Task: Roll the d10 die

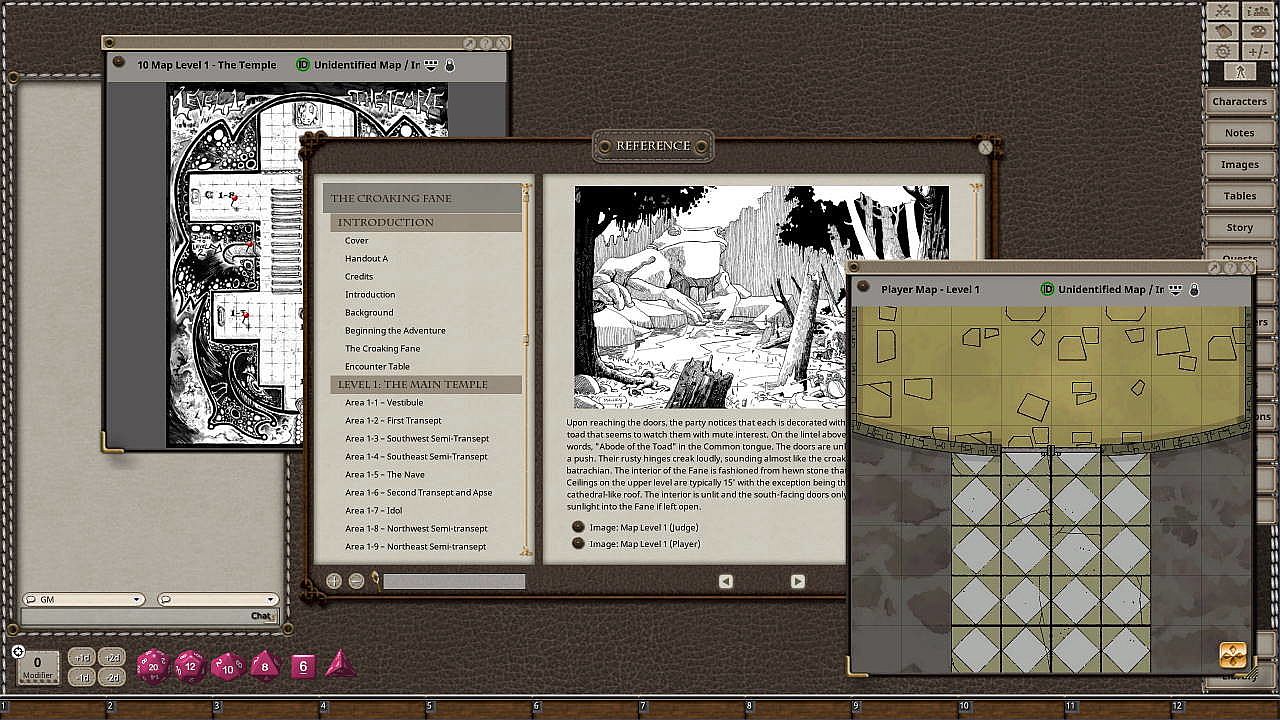Action: point(227,666)
